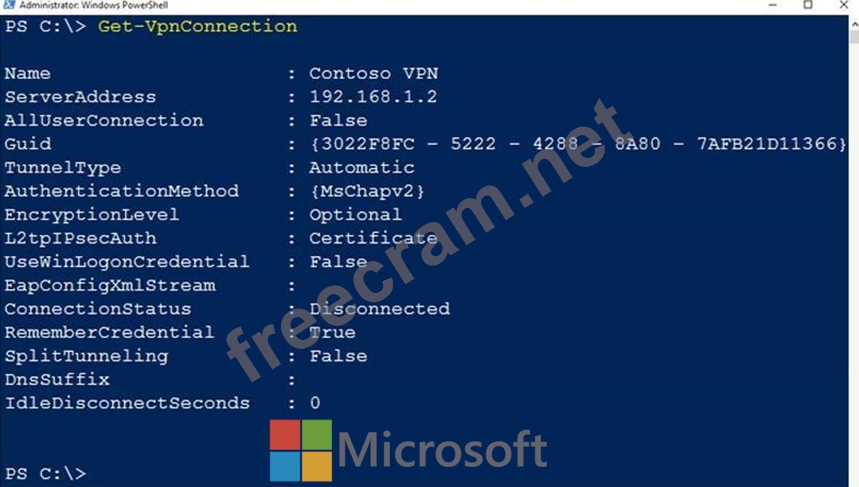Click the vertical scrollbar thumb
859x487 pixels.
coord(854,37)
